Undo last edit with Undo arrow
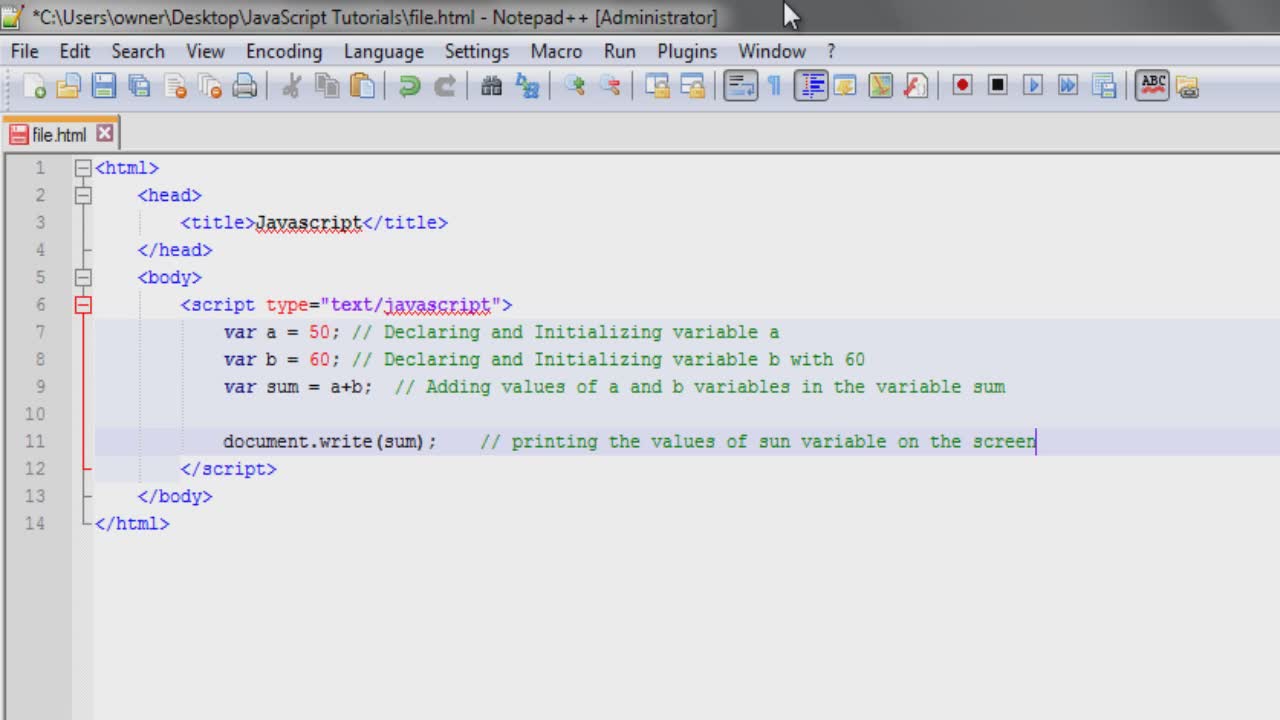Image resolution: width=1280 pixels, height=720 pixels. point(409,86)
